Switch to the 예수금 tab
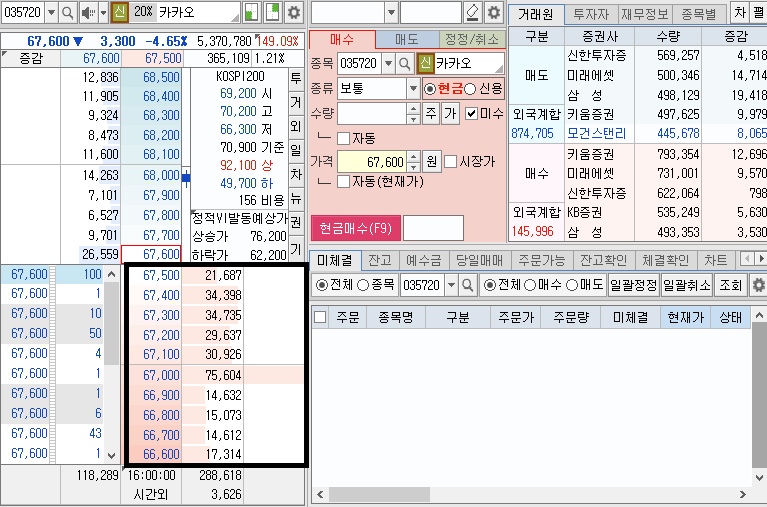Image resolution: width=767 pixels, height=507 pixels. pos(424,260)
